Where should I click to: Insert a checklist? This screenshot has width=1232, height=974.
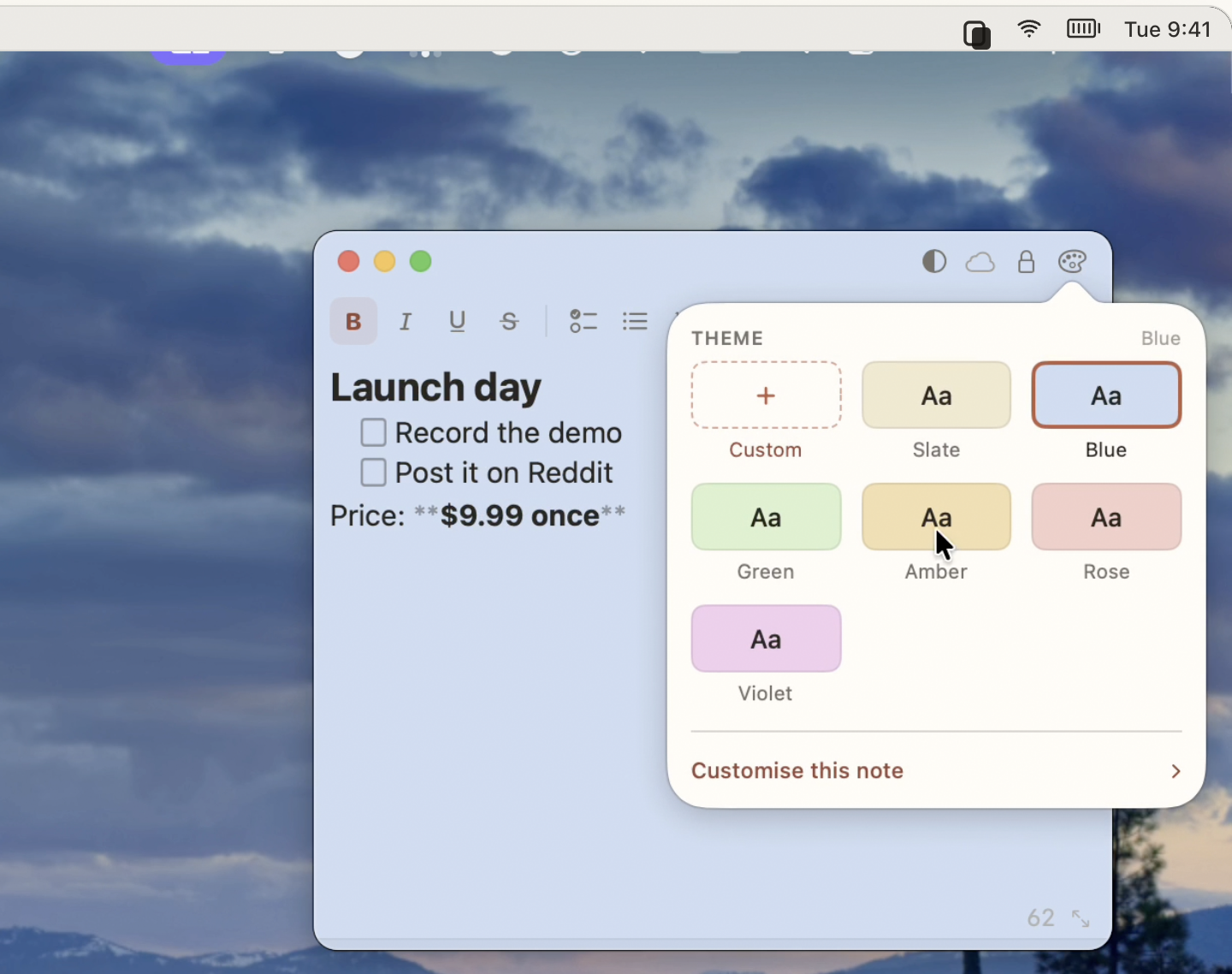pyautogui.click(x=583, y=321)
